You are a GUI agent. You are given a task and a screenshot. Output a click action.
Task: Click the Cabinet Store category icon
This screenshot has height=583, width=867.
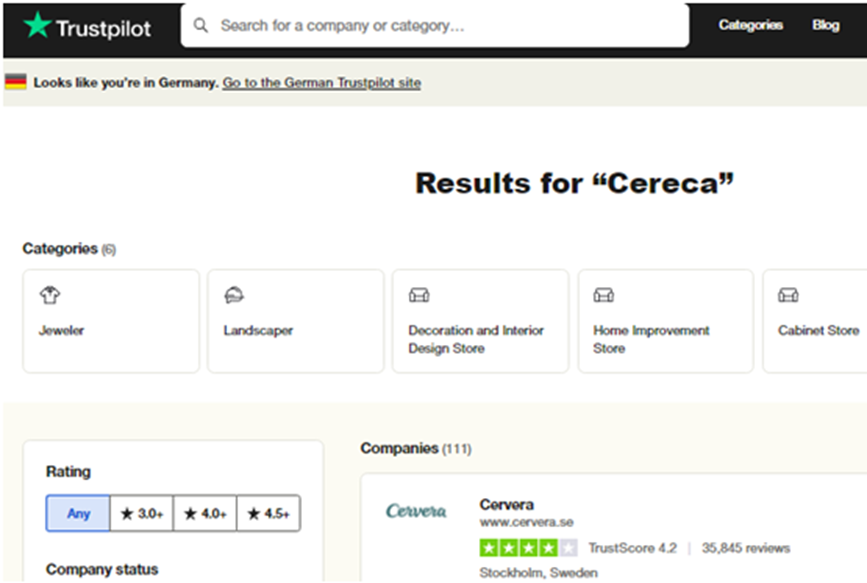(788, 295)
